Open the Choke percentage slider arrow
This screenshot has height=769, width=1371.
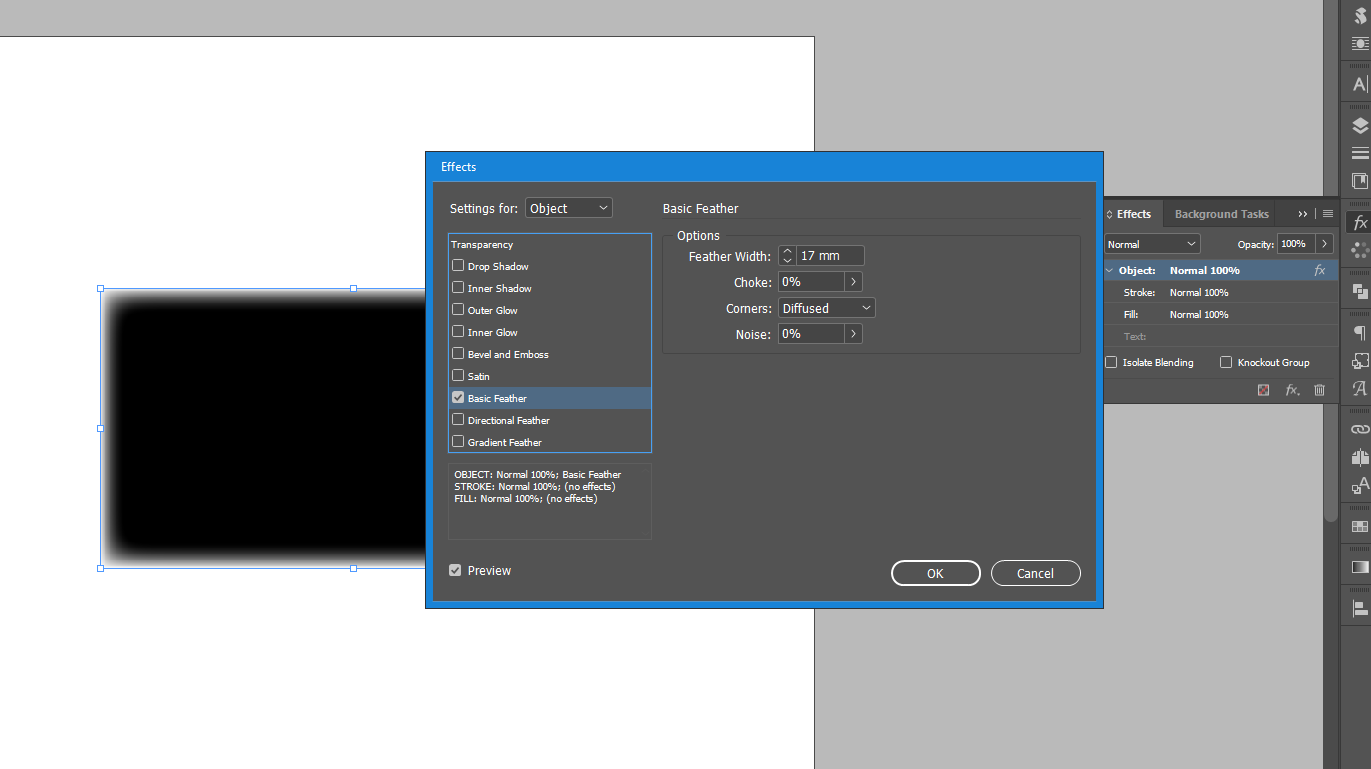853,282
